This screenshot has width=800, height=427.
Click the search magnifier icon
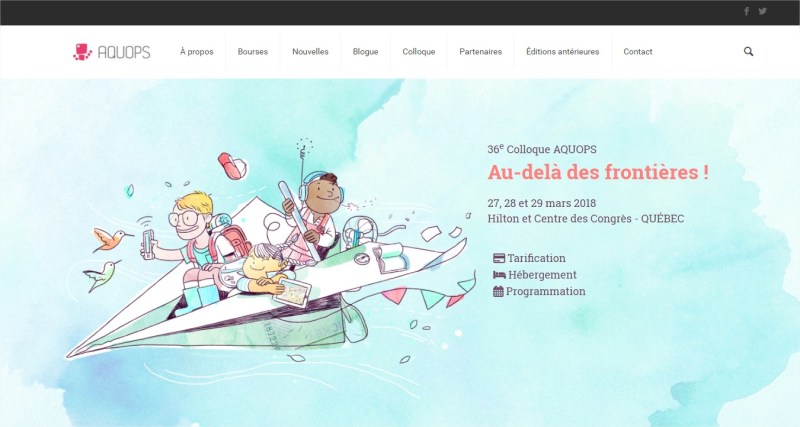(748, 52)
